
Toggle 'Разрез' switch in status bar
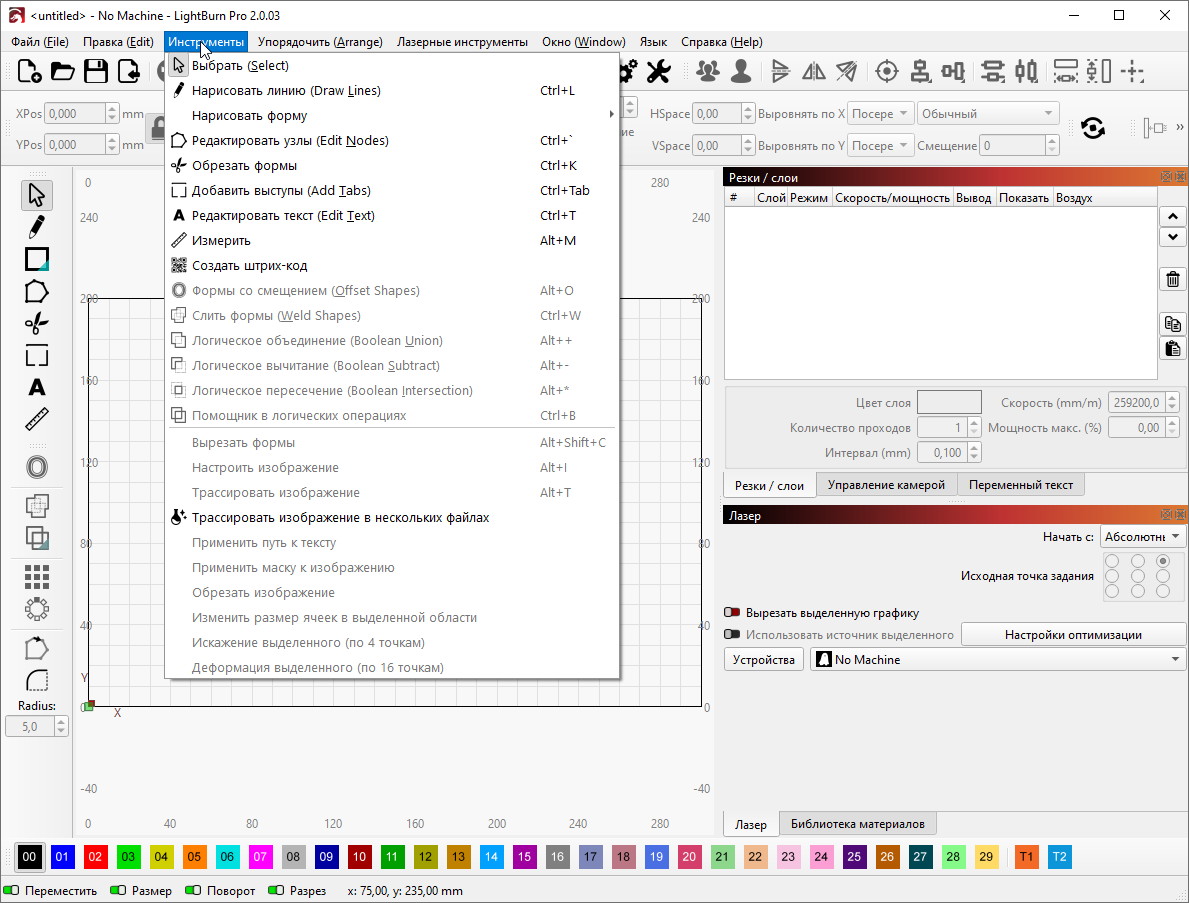[x=276, y=890]
